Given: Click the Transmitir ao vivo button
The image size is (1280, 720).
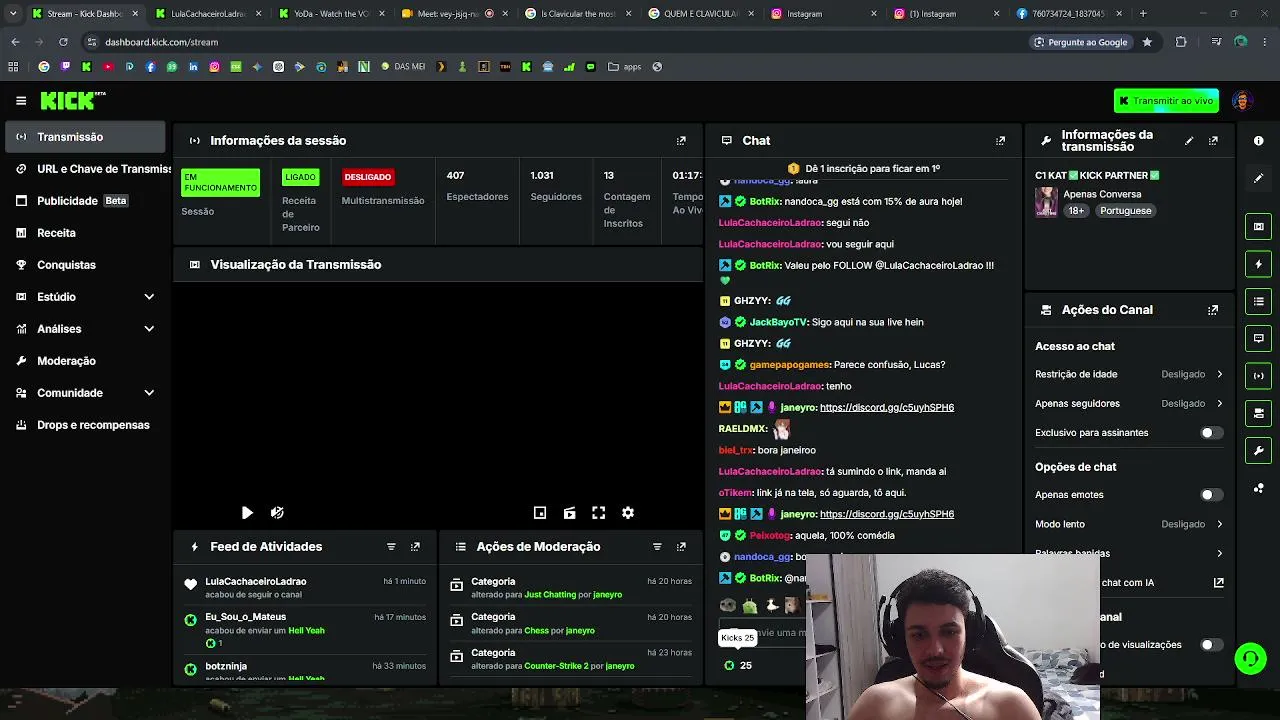Looking at the screenshot, I should (1166, 101).
